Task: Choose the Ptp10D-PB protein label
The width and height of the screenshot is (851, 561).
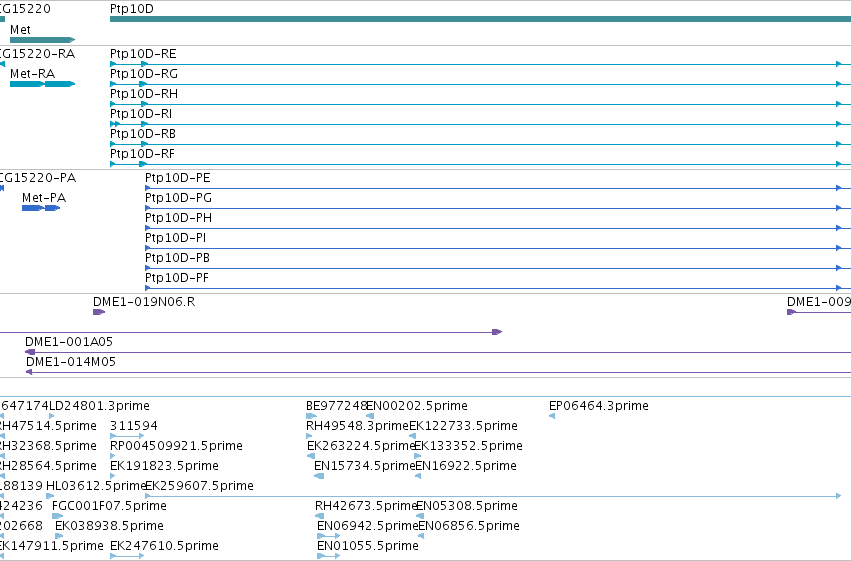Action: (x=177, y=258)
